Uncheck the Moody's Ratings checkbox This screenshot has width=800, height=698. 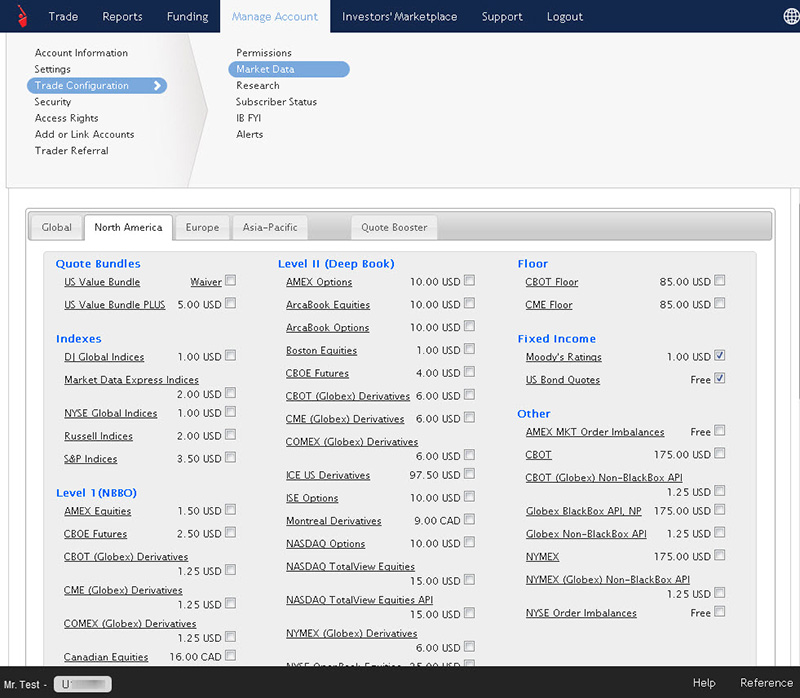719,355
